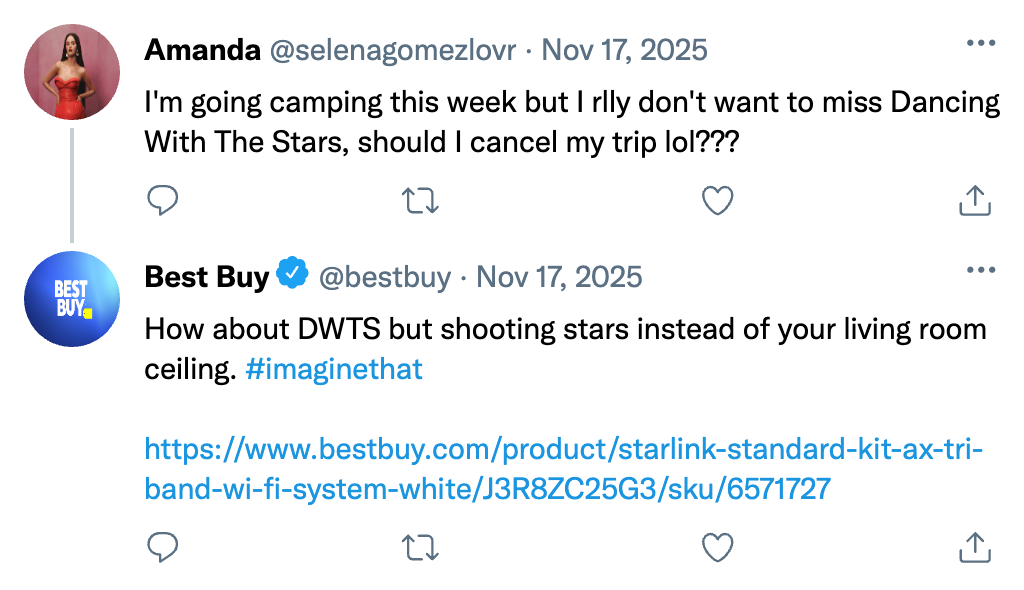Screen dimensions: 1024x590
Task: Like Amanda's tweet with the heart
Action: [717, 201]
